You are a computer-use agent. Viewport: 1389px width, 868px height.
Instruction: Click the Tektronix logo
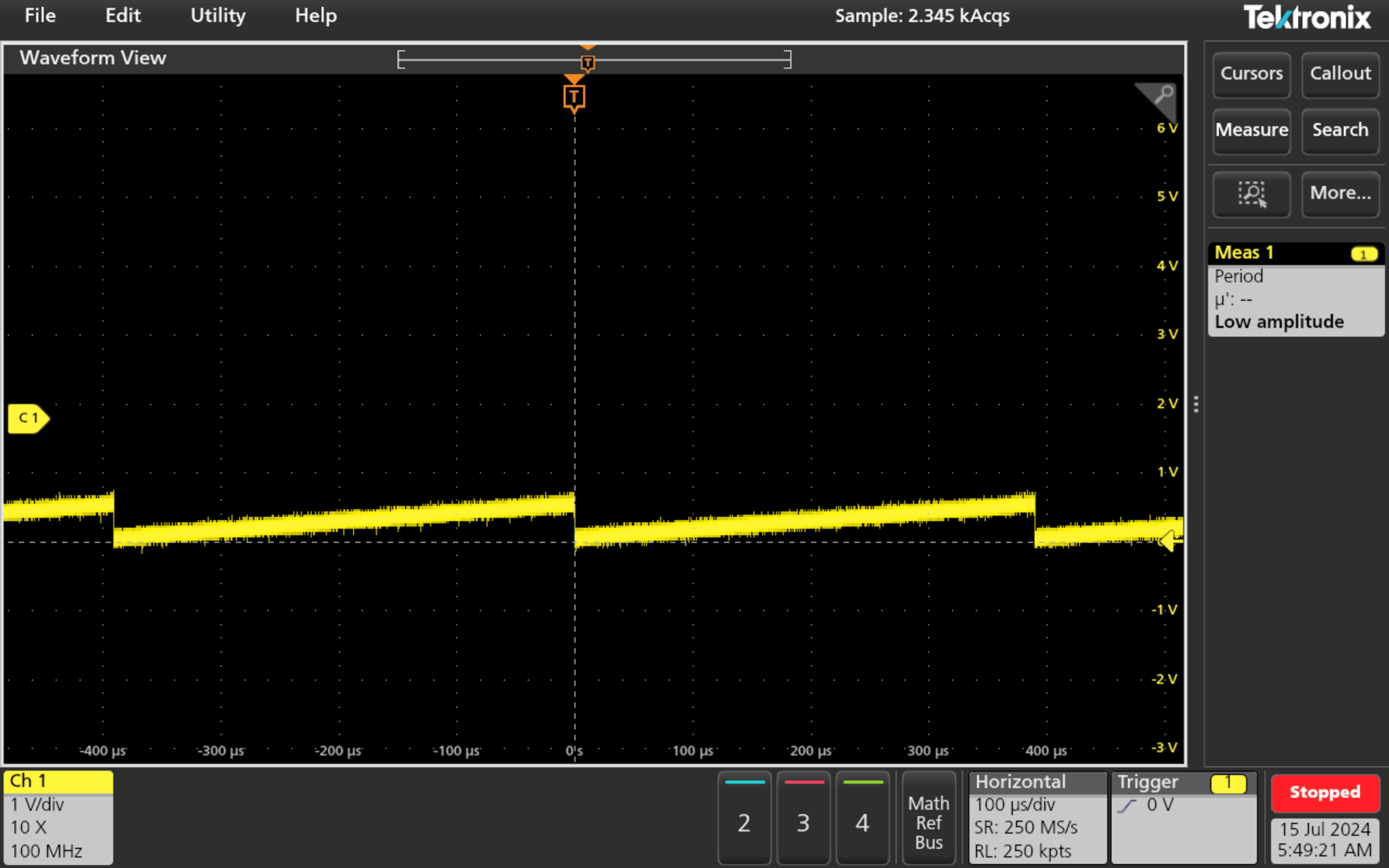pyautogui.click(x=1306, y=17)
